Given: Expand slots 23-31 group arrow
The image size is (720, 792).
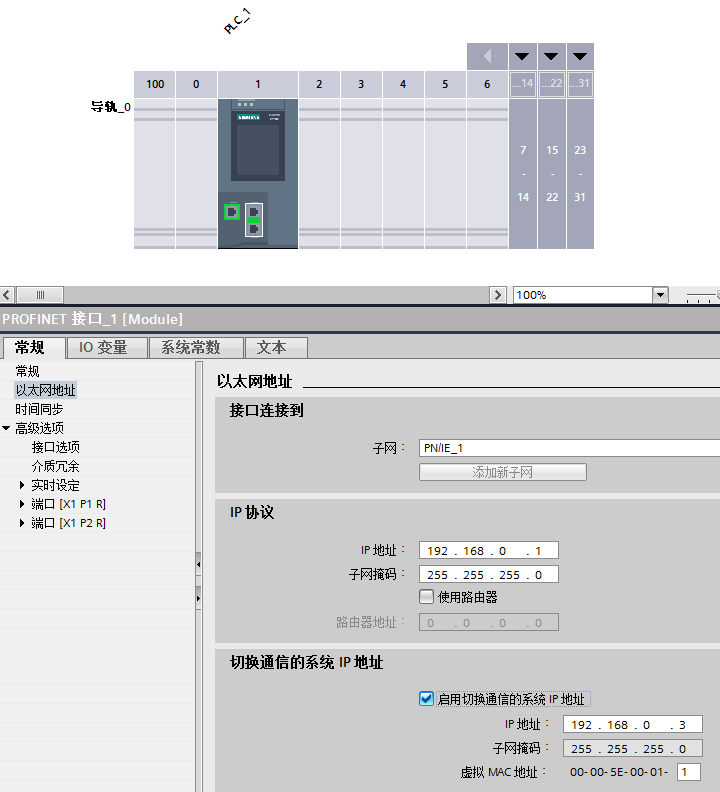Looking at the screenshot, I should pyautogui.click(x=580, y=56).
